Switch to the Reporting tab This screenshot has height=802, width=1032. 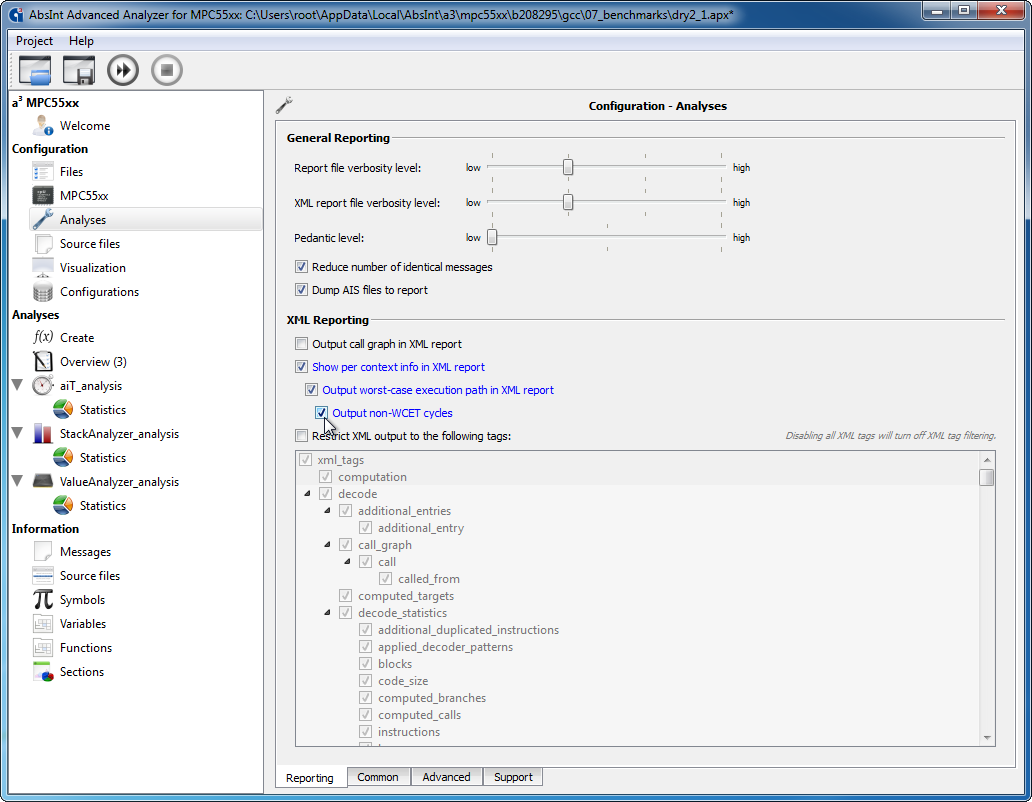pos(310,778)
